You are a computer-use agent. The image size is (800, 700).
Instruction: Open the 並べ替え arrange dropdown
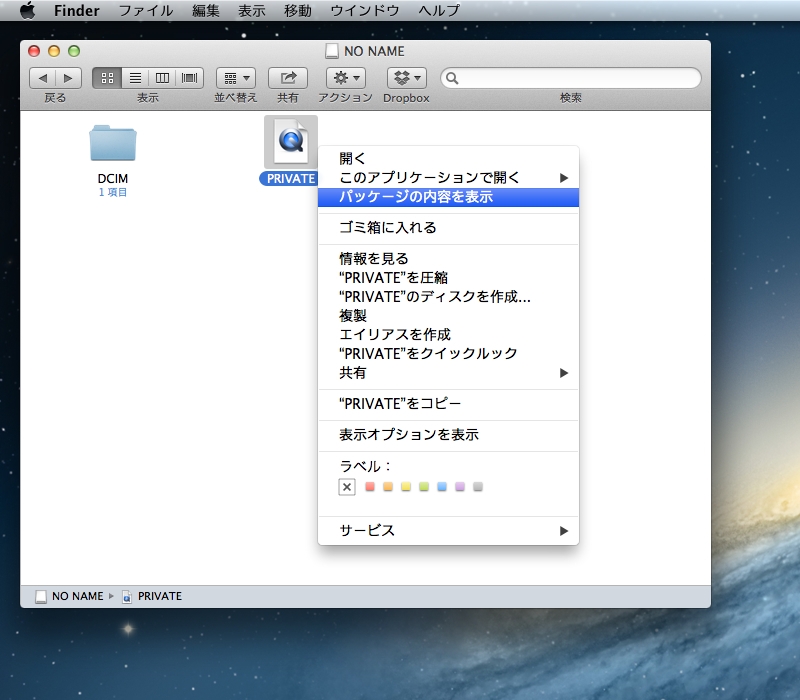pos(236,78)
